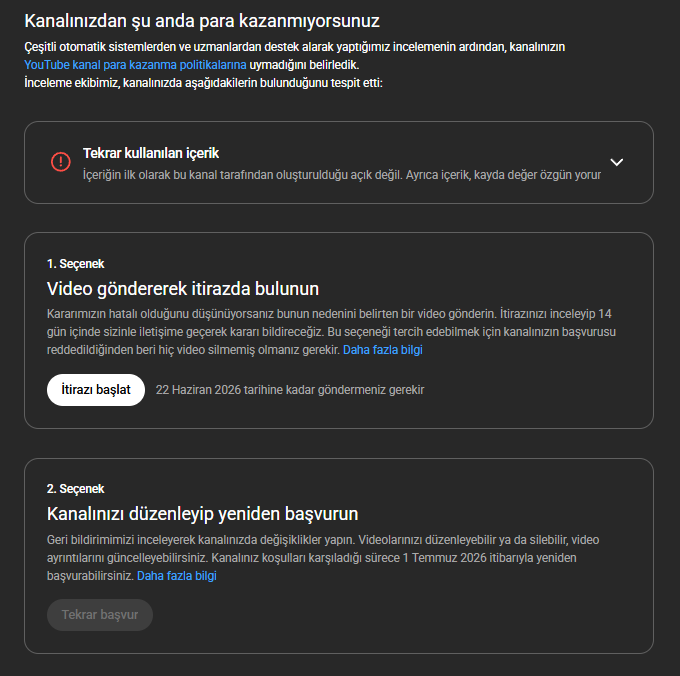680x676 pixels.
Task: Open Daha fazla bilgi link in 2. Seçenek
Action: point(177,576)
